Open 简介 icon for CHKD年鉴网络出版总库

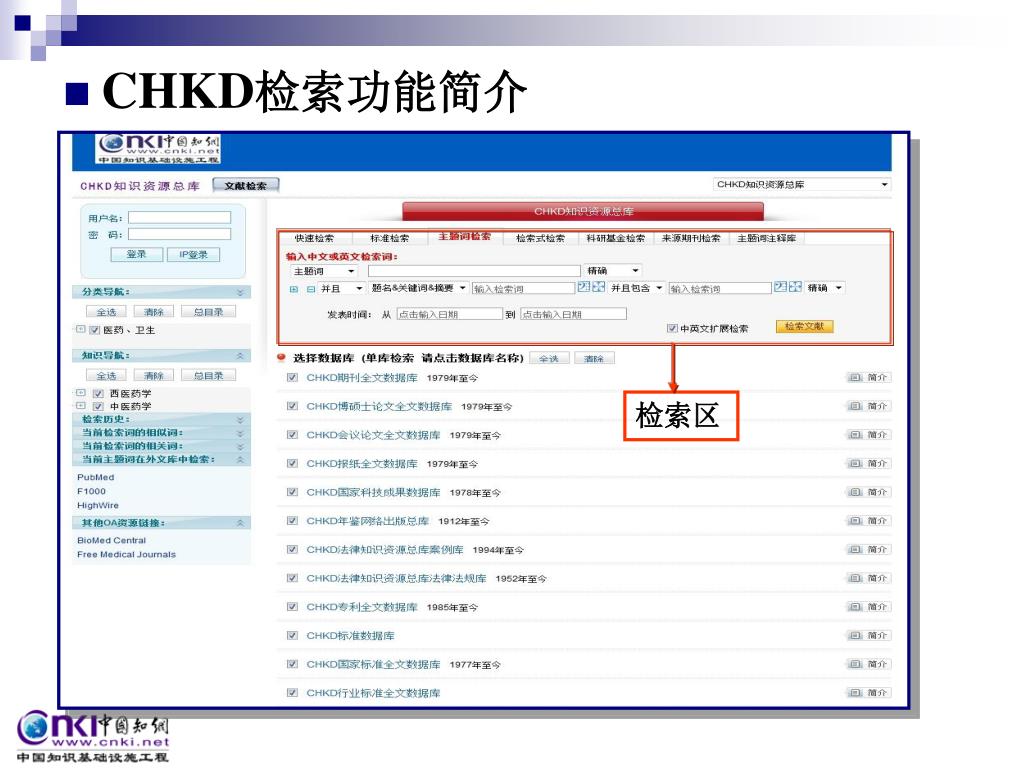[x=855, y=521]
